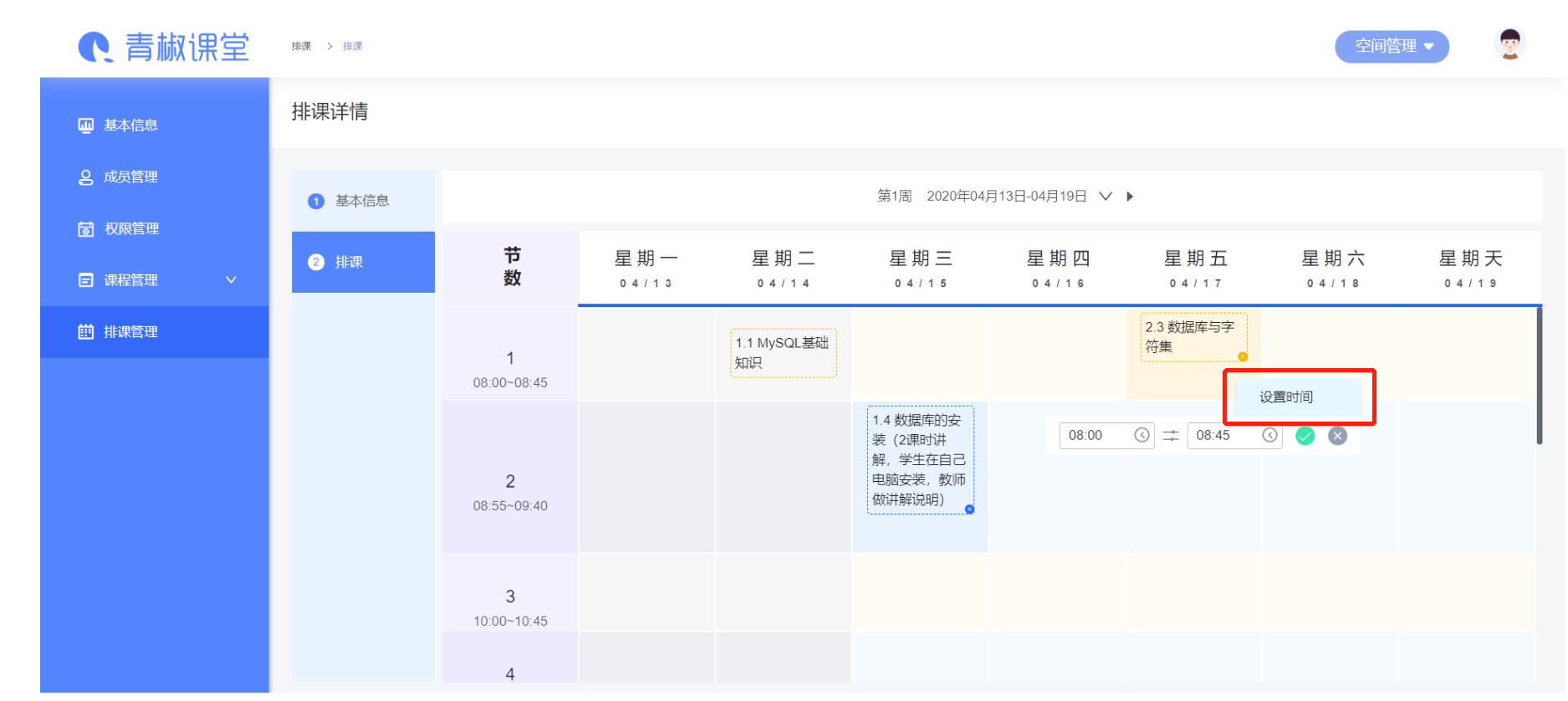Viewport: 1568px width, 701px height.
Task: Open the user avatar menu
Action: pos(1509,44)
